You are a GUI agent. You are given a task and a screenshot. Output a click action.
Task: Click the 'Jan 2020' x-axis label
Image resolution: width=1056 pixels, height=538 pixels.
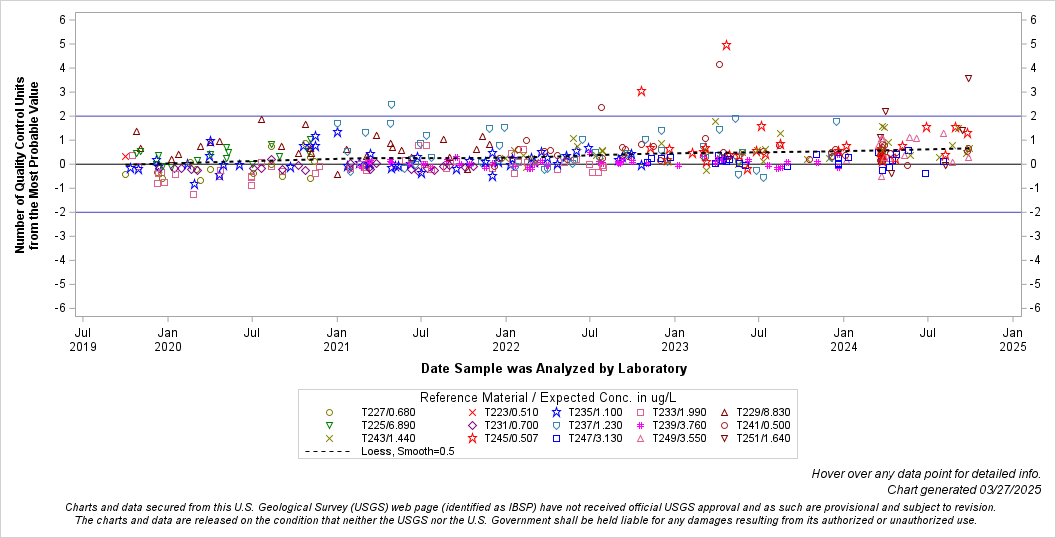point(168,339)
